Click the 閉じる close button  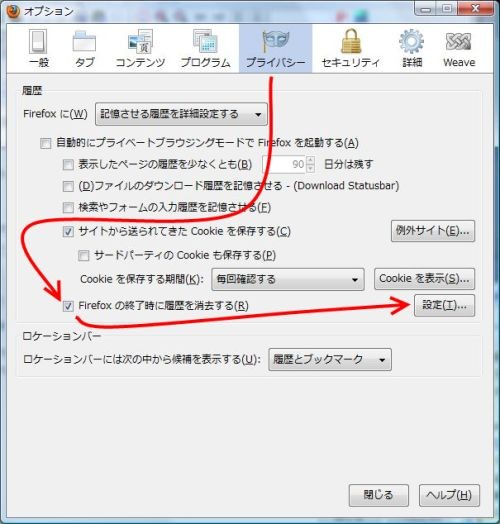(379, 495)
